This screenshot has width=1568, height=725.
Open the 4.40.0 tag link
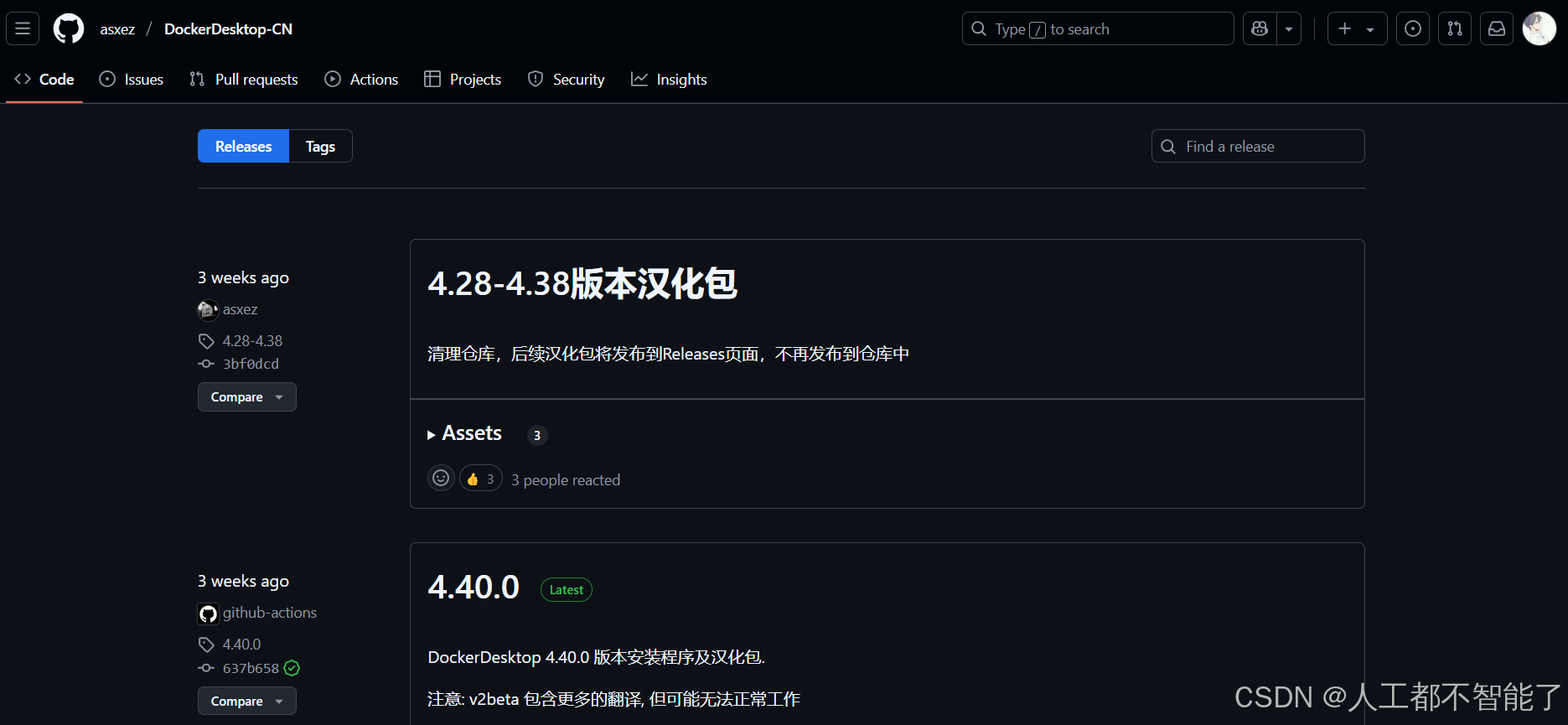pyautogui.click(x=241, y=645)
